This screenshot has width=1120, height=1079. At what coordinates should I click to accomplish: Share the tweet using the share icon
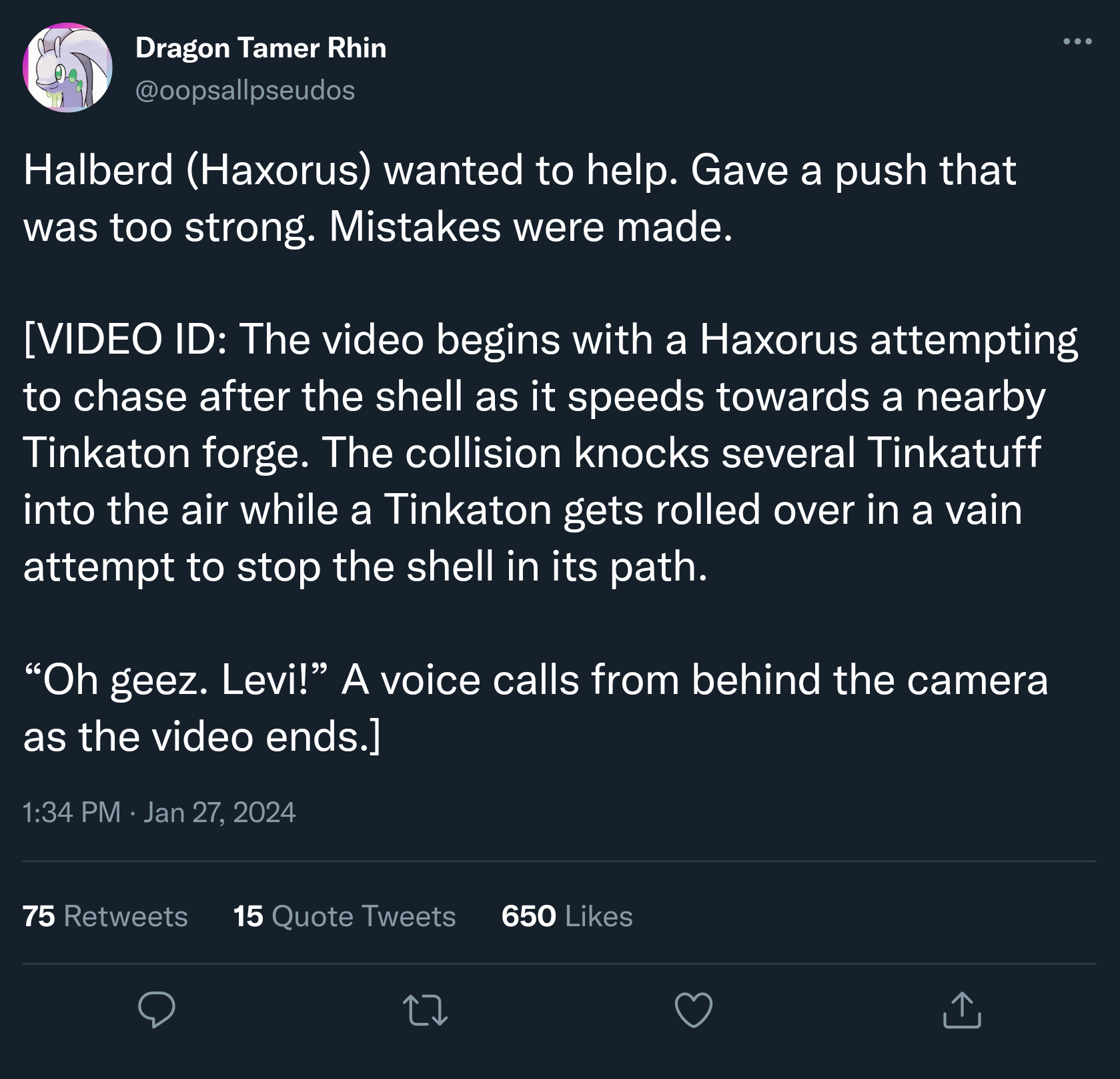tap(961, 1009)
